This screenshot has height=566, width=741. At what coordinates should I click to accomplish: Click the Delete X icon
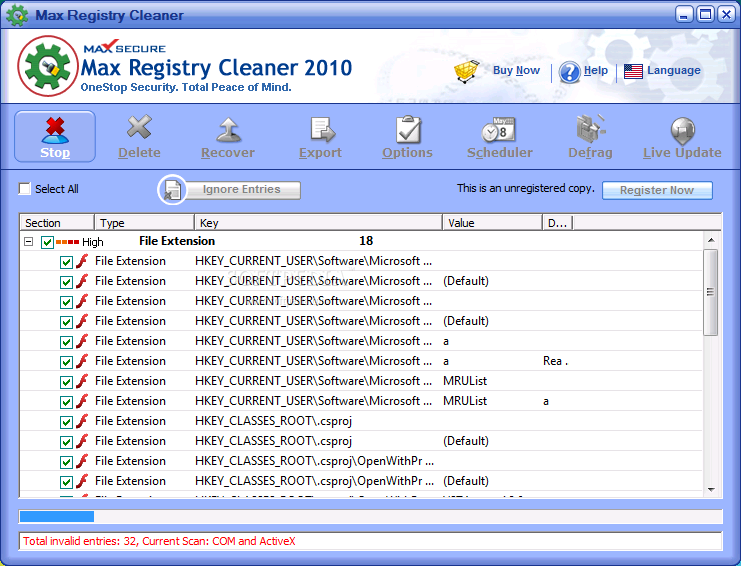[139, 127]
